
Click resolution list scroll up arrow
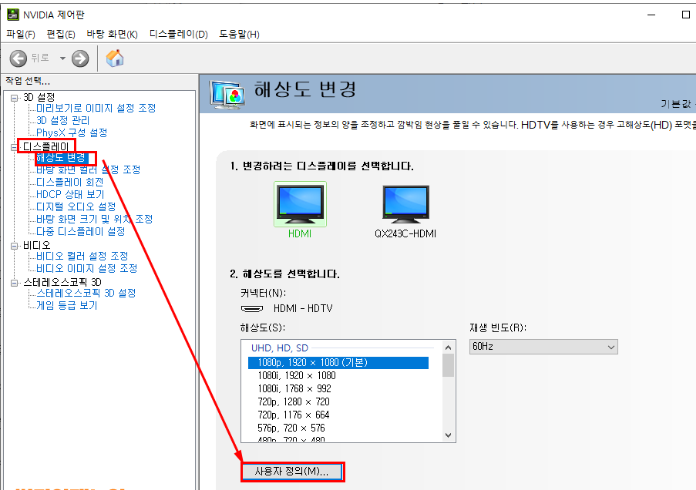(x=448, y=348)
